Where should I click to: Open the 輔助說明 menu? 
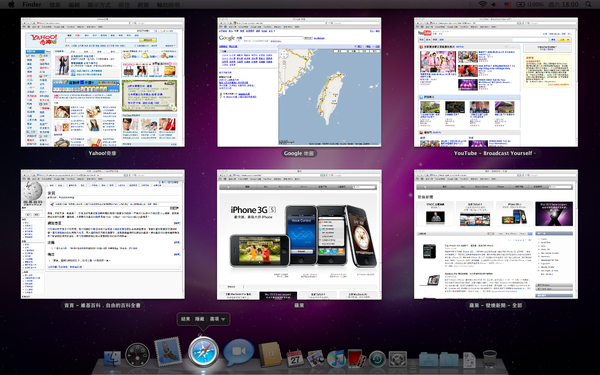tap(168, 5)
